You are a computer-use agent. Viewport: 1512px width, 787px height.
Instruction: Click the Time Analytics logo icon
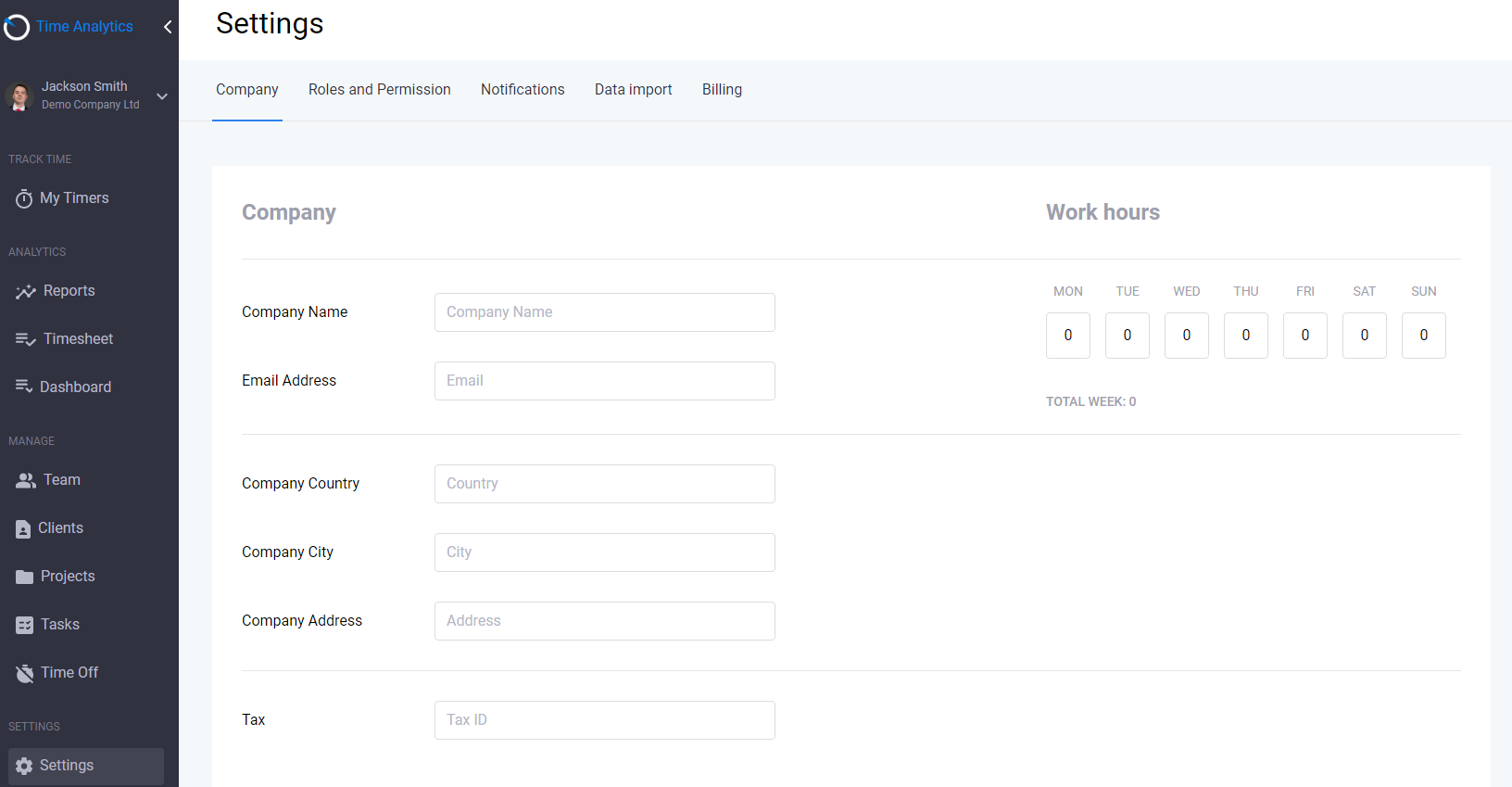[17, 27]
